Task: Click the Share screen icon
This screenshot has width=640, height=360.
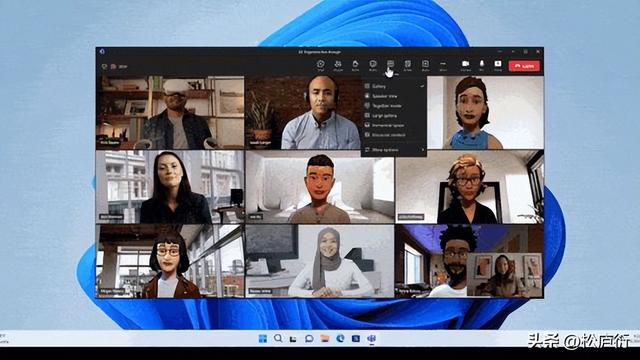Action: point(498,64)
